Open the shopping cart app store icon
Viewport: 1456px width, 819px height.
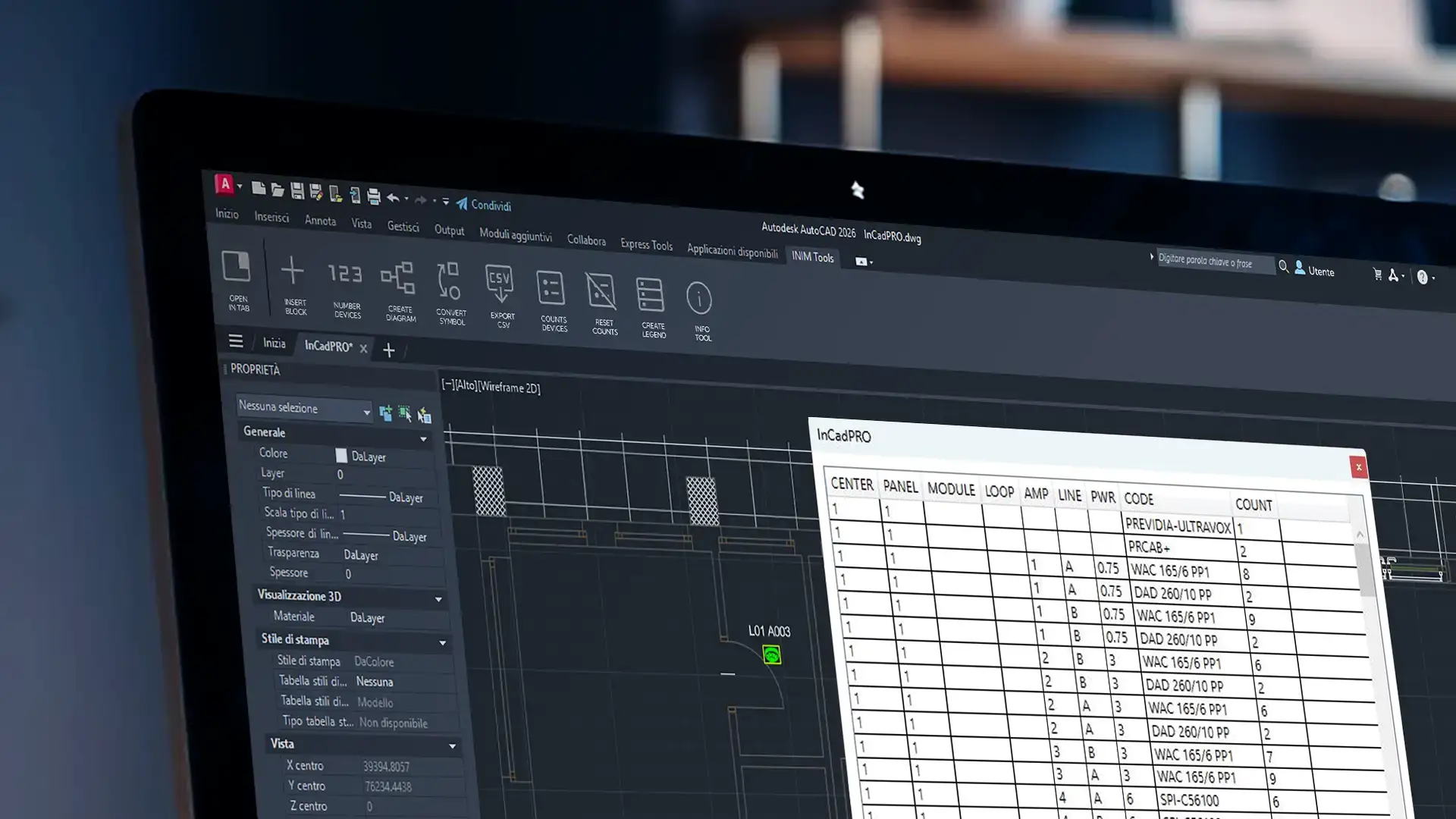[x=1377, y=275]
